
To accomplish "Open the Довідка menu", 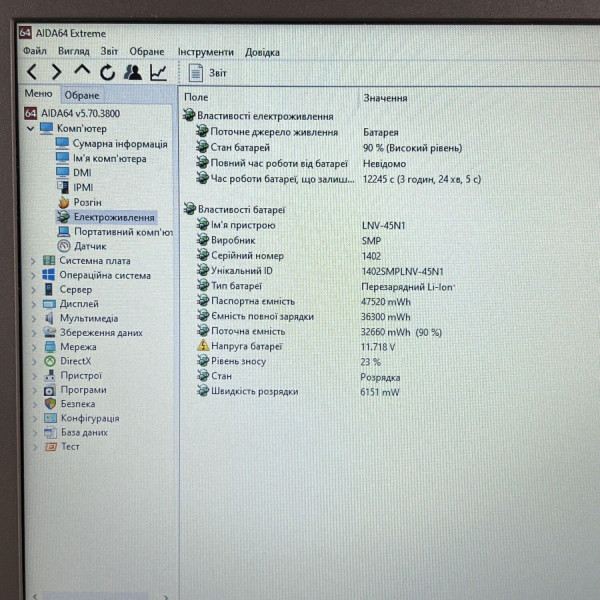I will [262, 52].
